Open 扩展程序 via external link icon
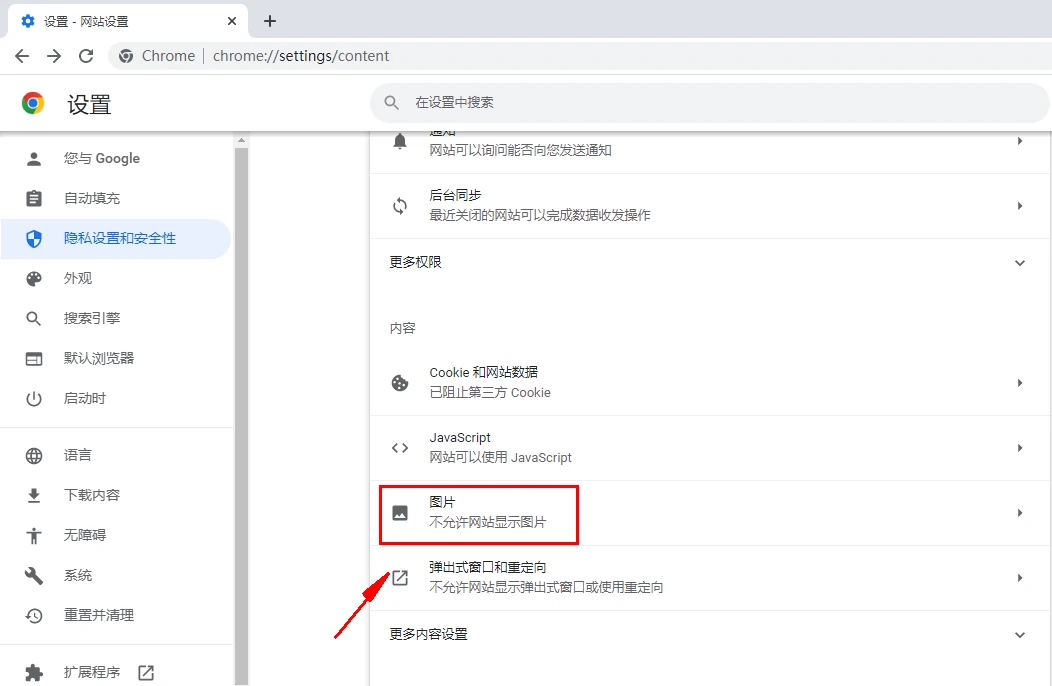 pos(145,673)
